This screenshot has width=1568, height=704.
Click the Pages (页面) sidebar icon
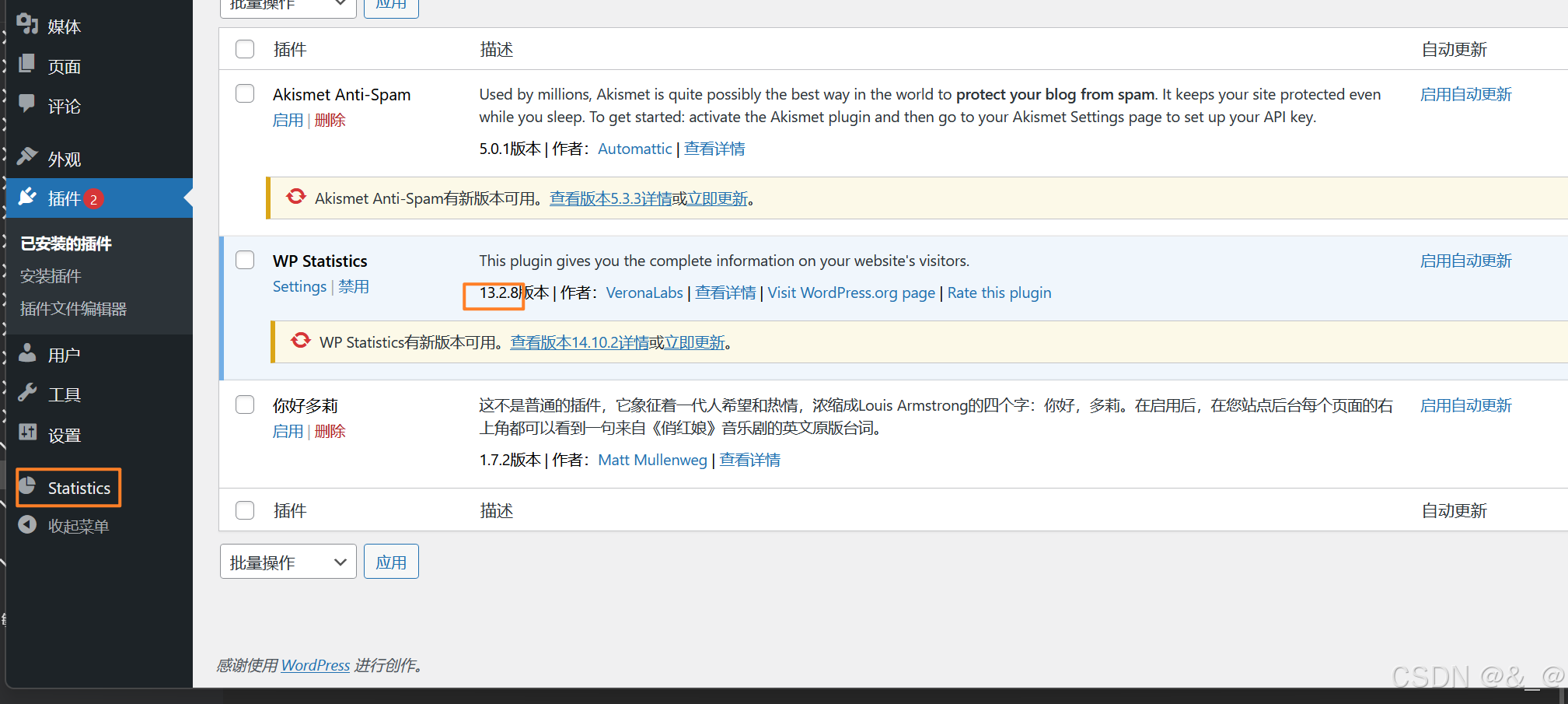click(x=27, y=64)
